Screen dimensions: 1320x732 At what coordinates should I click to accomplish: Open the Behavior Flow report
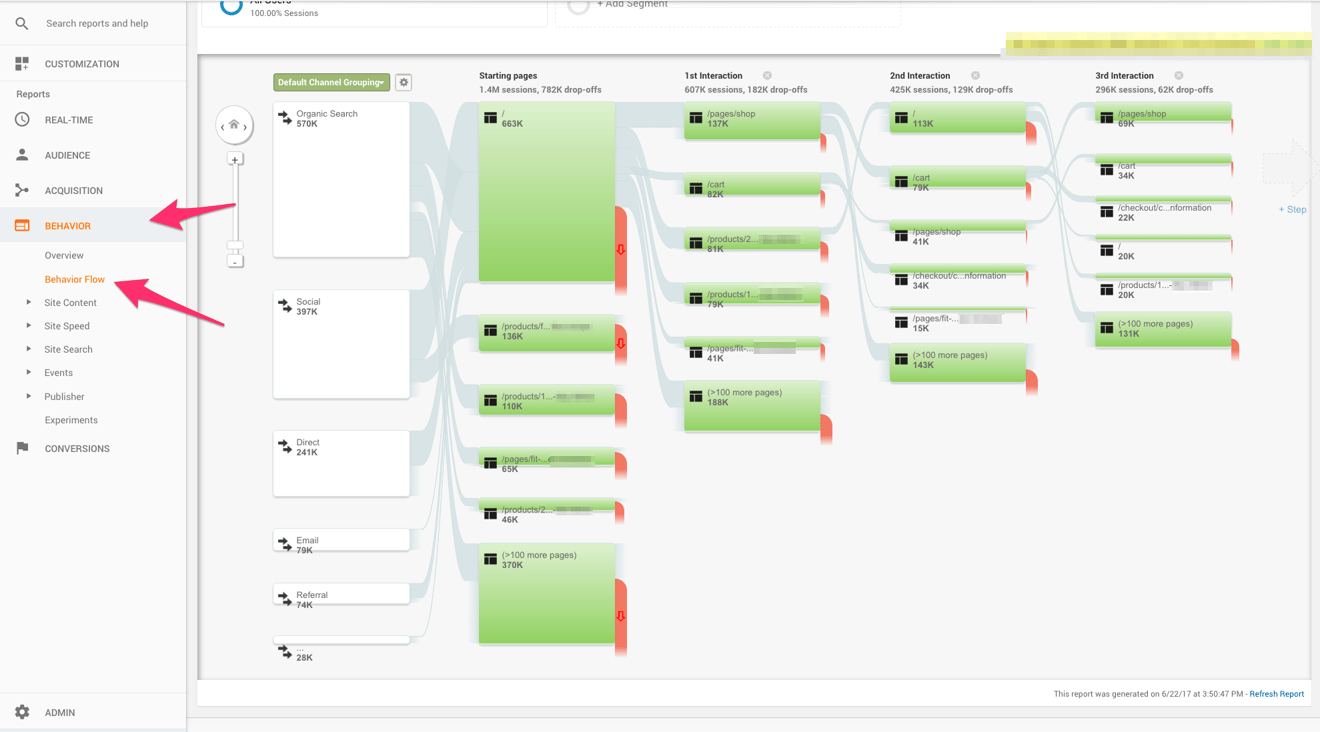point(75,279)
